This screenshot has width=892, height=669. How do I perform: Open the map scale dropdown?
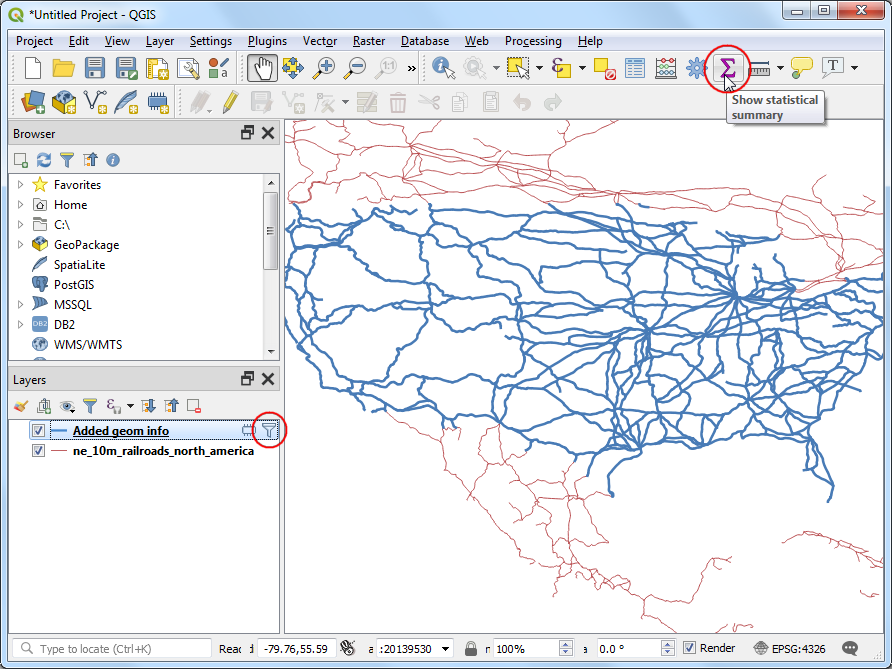click(445, 649)
